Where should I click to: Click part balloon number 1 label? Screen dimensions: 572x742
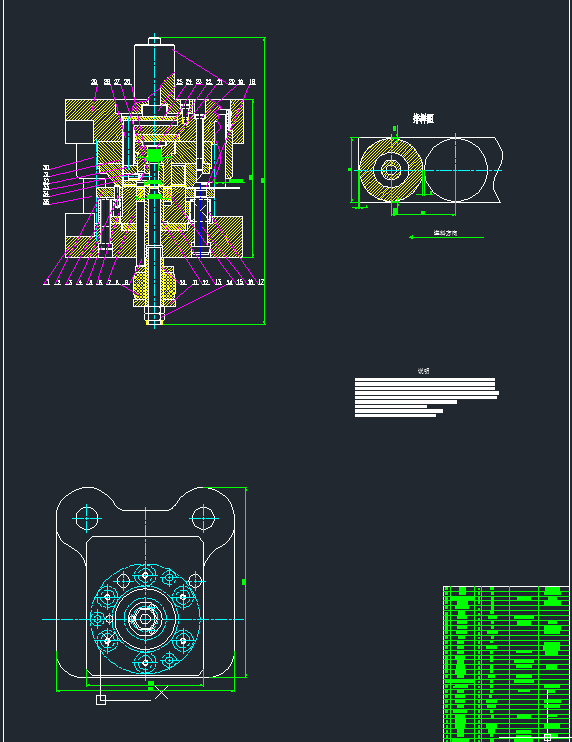pyautogui.click(x=46, y=282)
